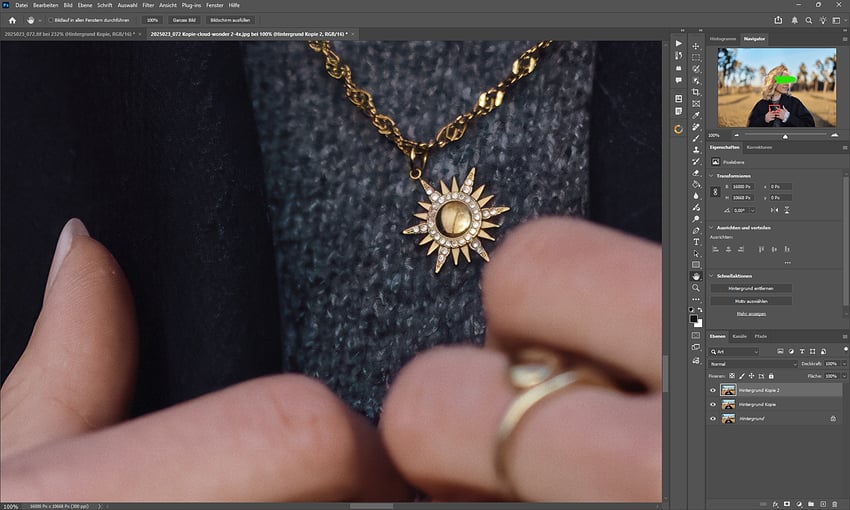Screen dimensions: 850x510
Task: Select the Move tool
Action: (696, 45)
